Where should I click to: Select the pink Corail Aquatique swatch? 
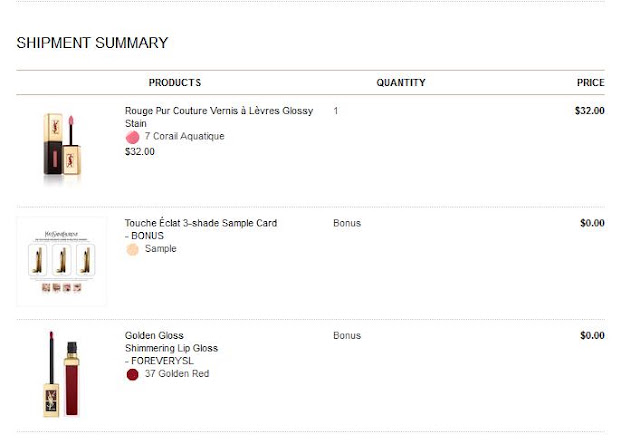[132, 137]
